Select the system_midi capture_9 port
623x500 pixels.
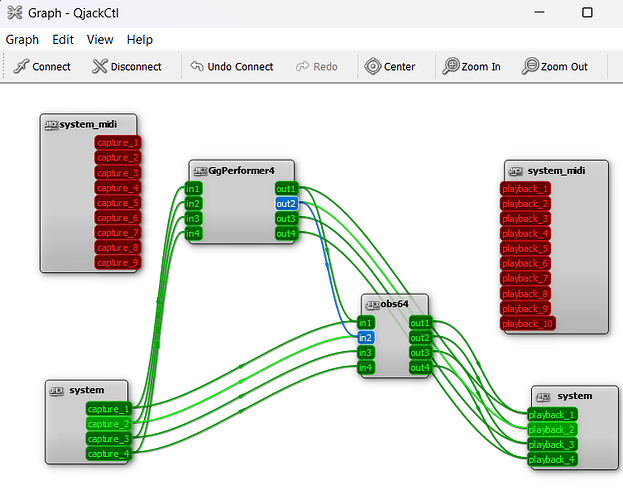(x=118, y=263)
